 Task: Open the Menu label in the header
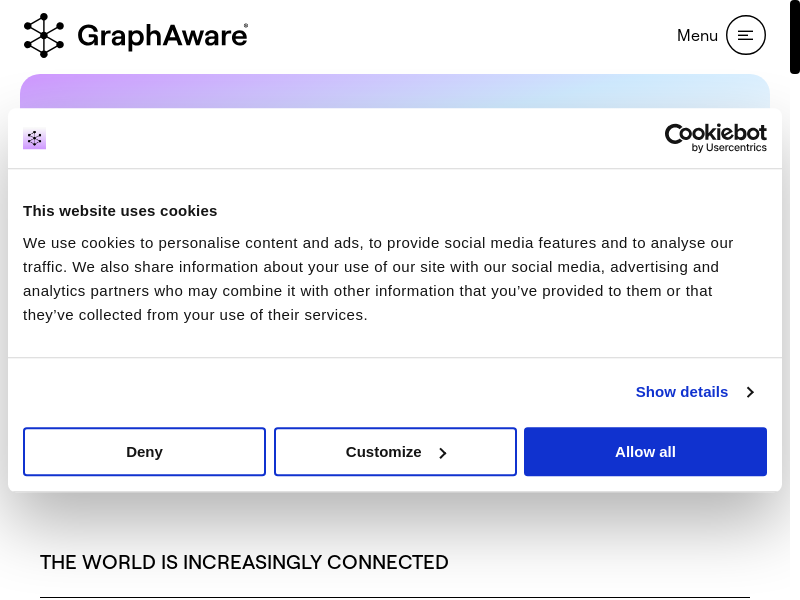697,35
